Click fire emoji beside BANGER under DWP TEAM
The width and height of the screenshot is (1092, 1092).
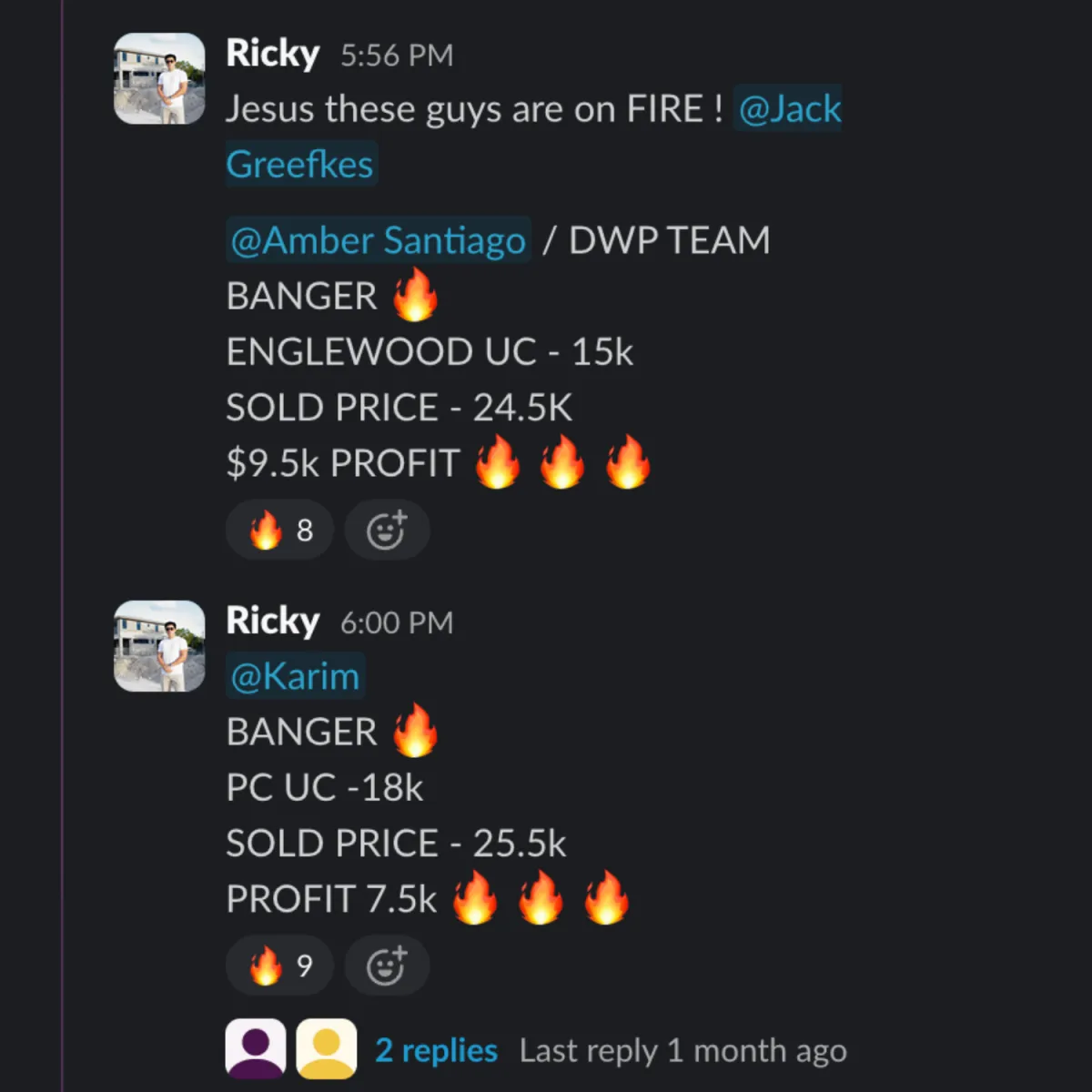(416, 295)
